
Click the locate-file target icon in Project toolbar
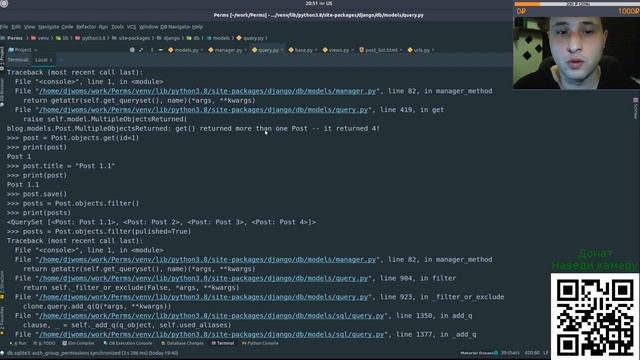click(132, 50)
